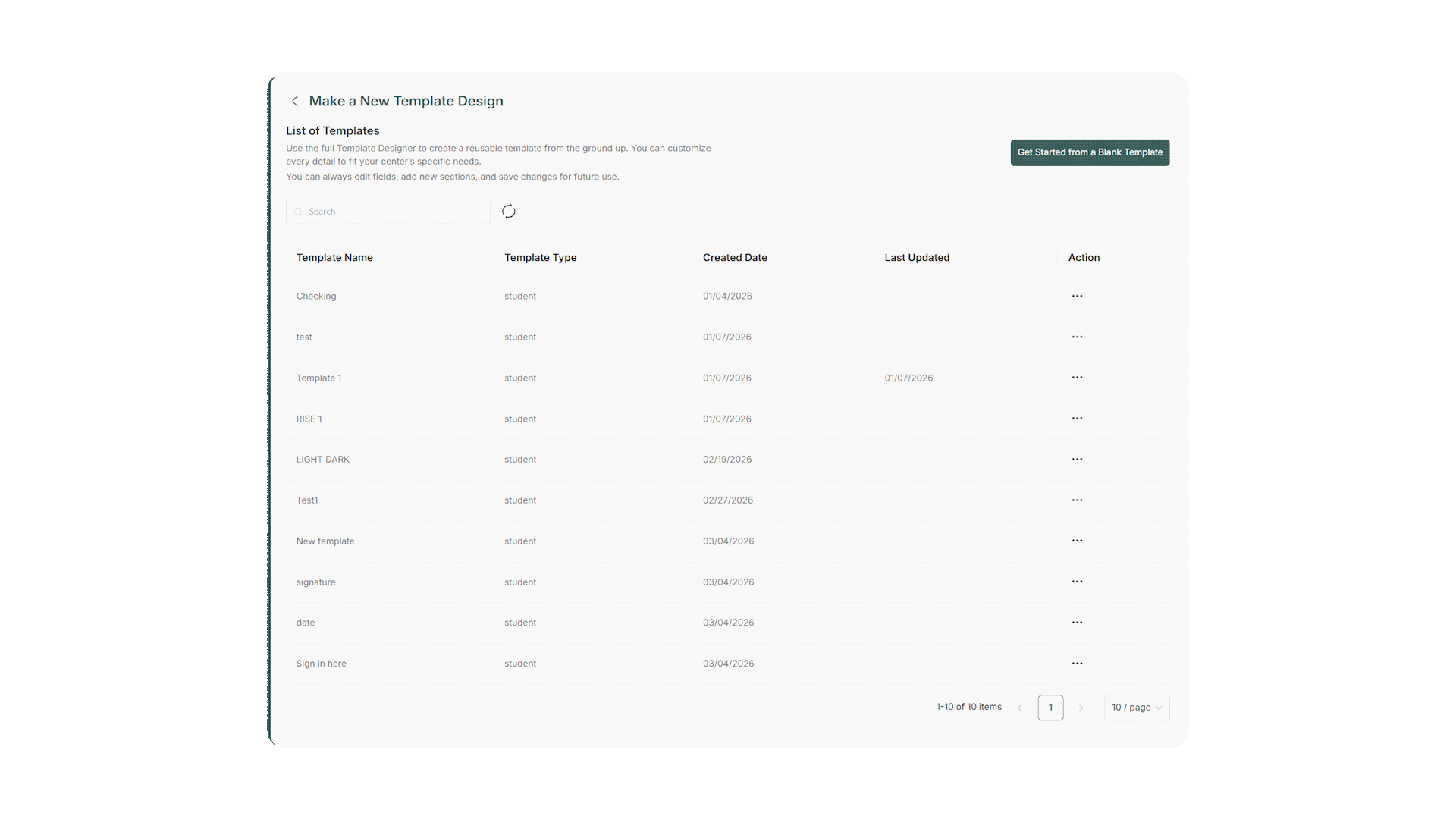Go back using the left arrow
The width and height of the screenshot is (1456, 819).
tap(295, 101)
